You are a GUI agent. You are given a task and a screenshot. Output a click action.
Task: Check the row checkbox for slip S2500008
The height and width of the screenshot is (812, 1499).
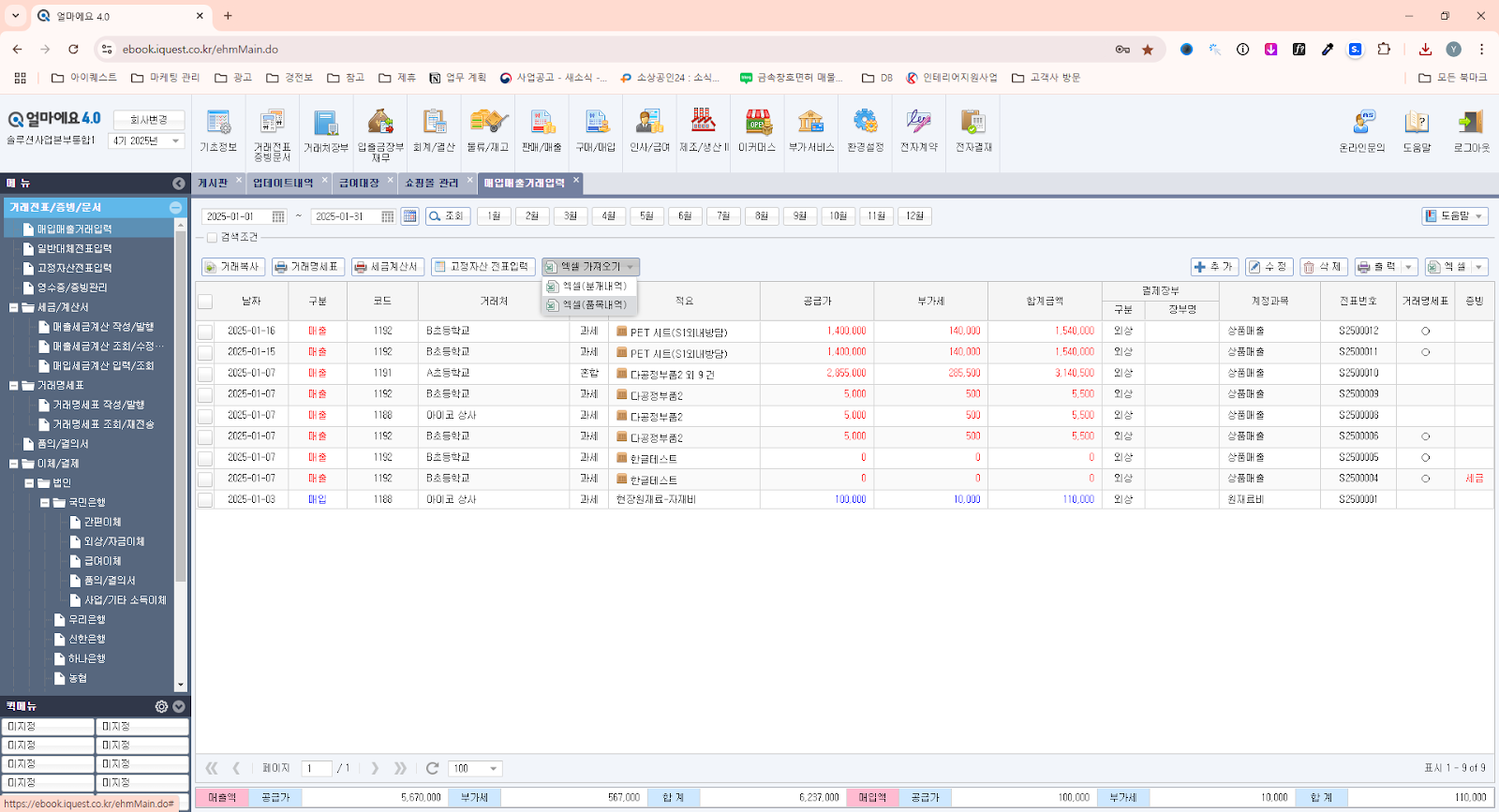pyautogui.click(x=205, y=416)
